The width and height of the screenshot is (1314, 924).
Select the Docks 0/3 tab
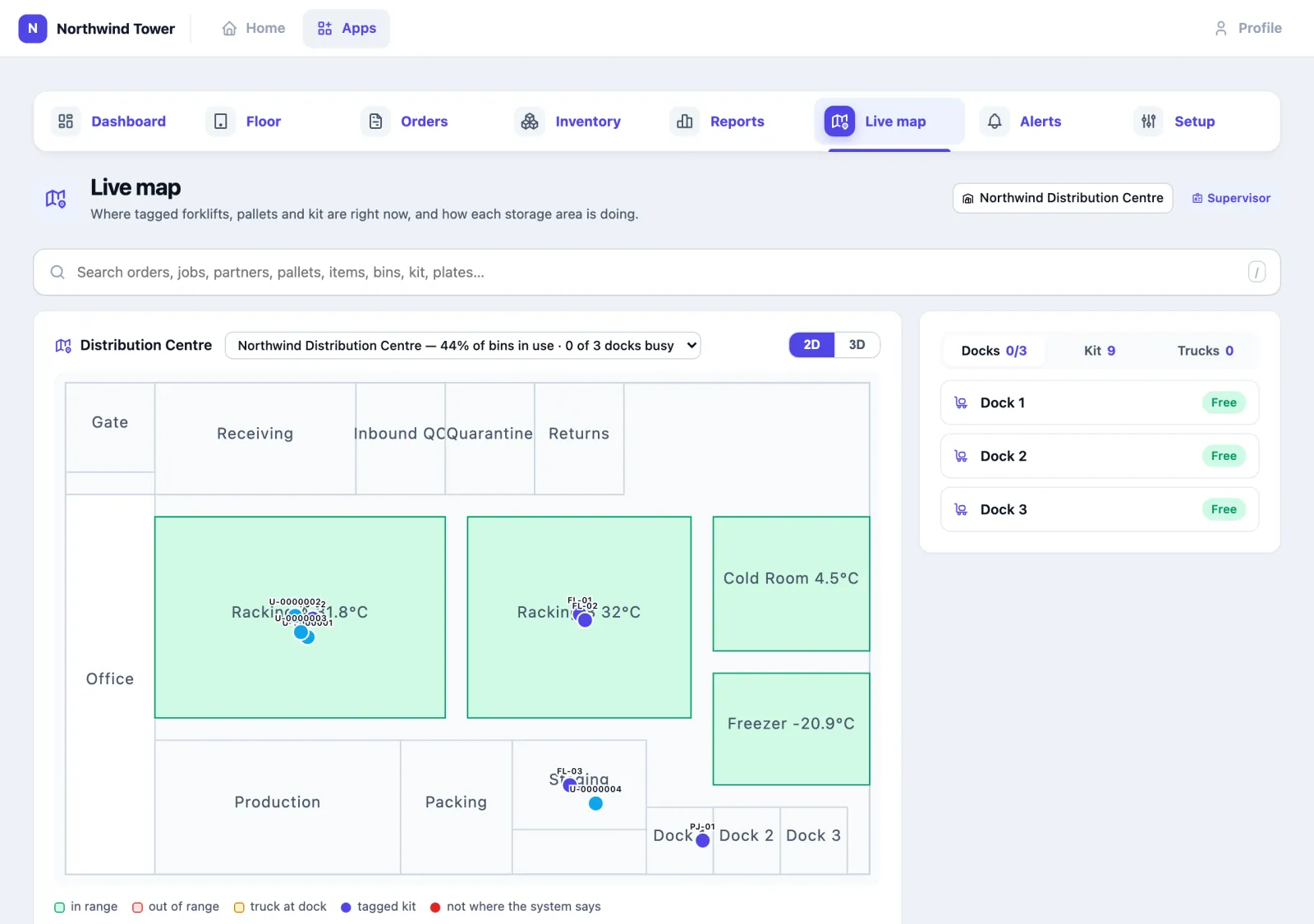pos(994,351)
